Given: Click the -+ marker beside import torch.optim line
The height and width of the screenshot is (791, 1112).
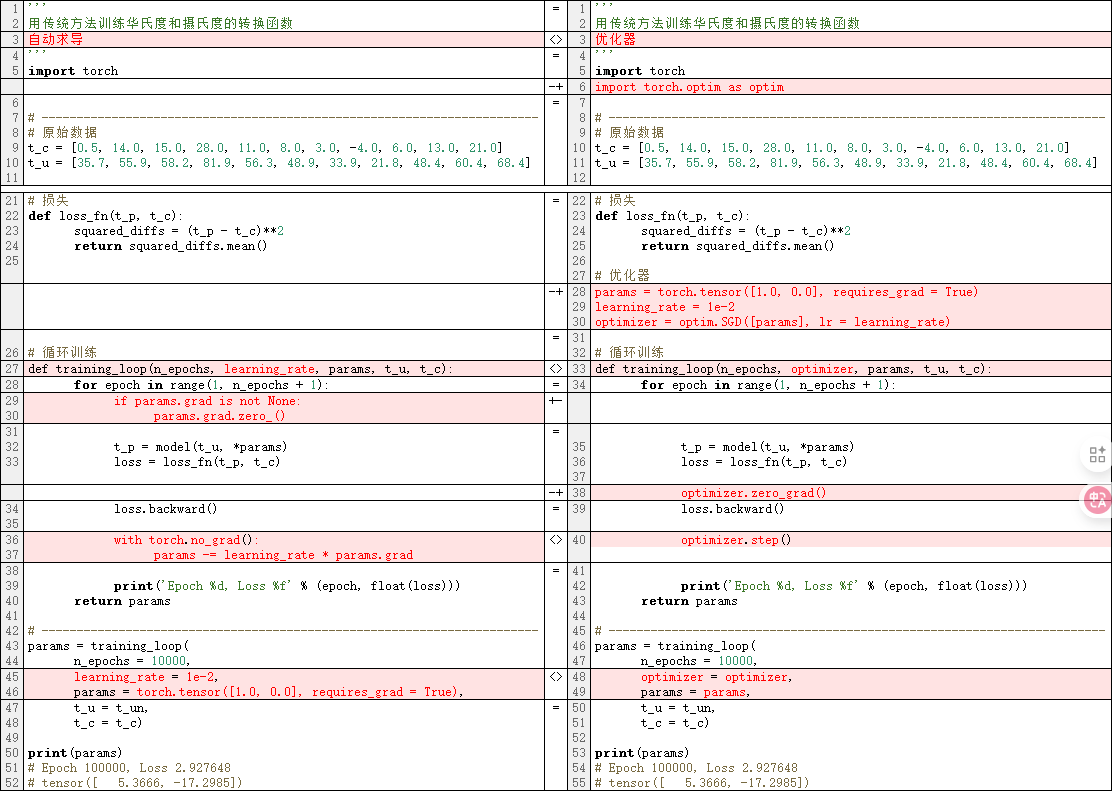Looking at the screenshot, I should pos(556,87).
